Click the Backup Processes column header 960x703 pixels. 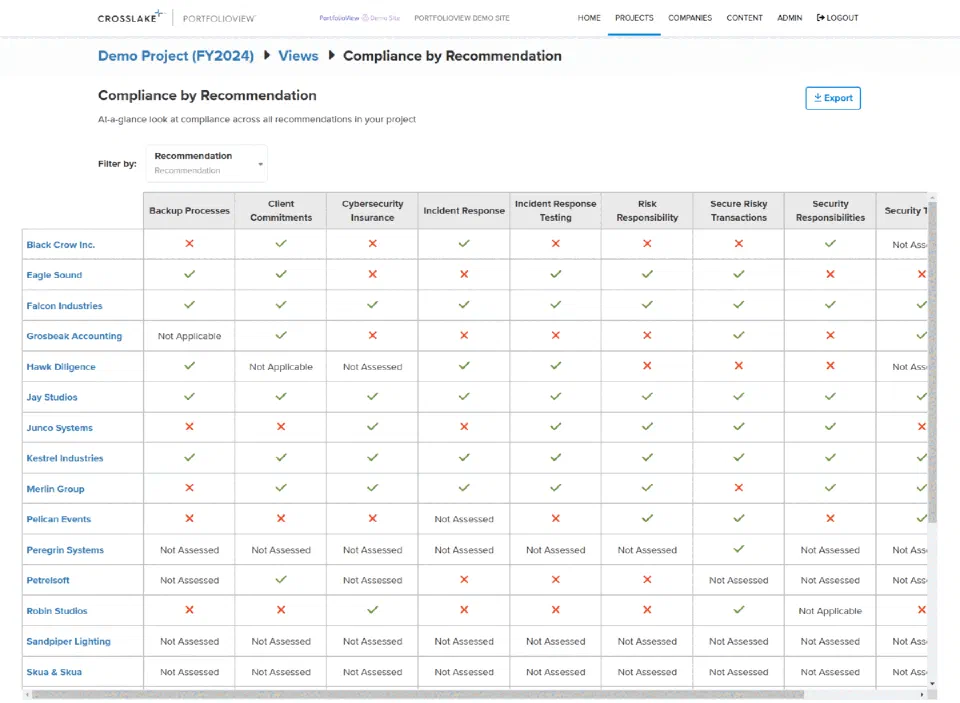(x=189, y=211)
